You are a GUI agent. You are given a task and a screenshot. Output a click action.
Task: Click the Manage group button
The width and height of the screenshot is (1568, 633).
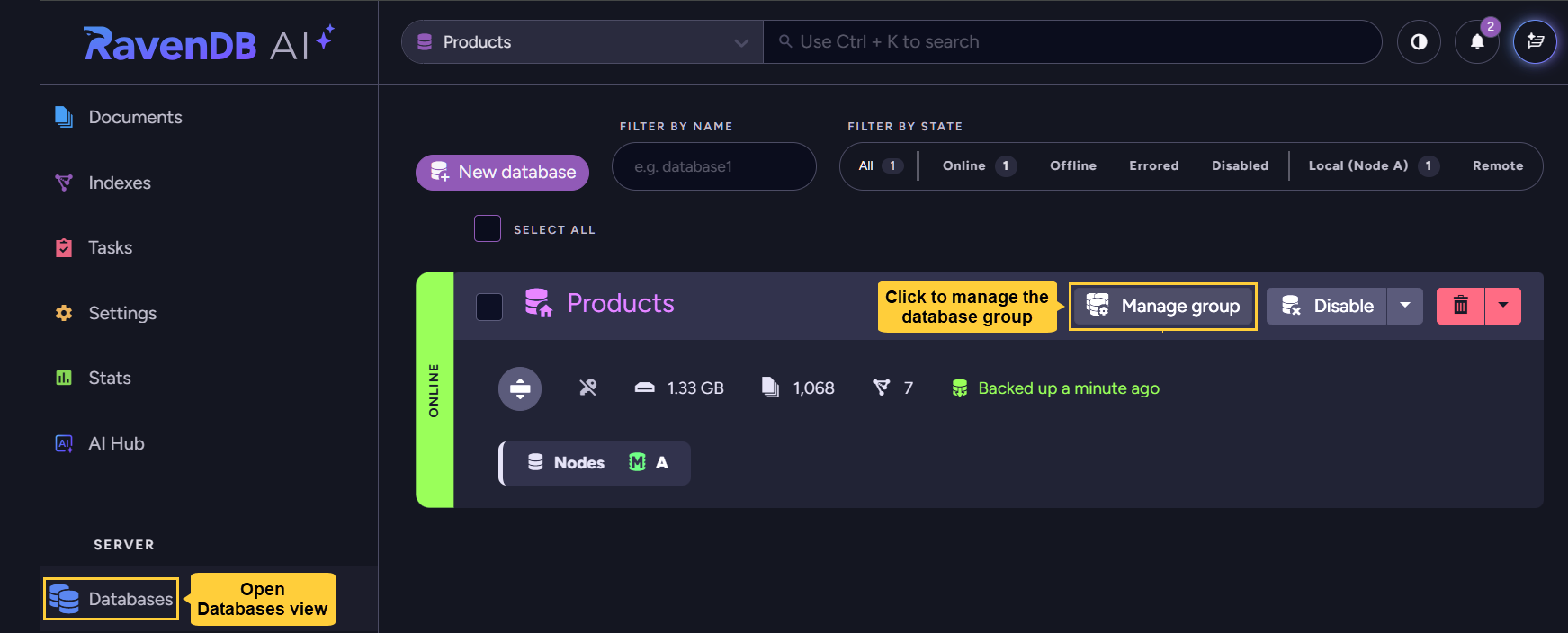tap(1162, 307)
